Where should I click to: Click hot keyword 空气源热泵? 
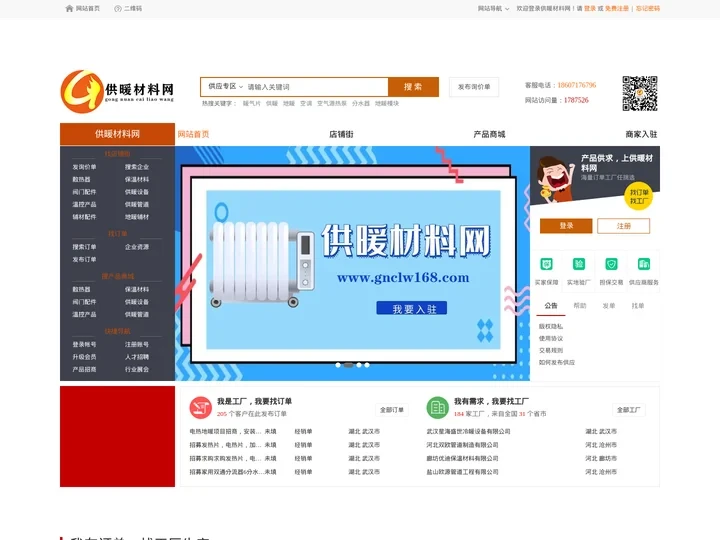[332, 103]
